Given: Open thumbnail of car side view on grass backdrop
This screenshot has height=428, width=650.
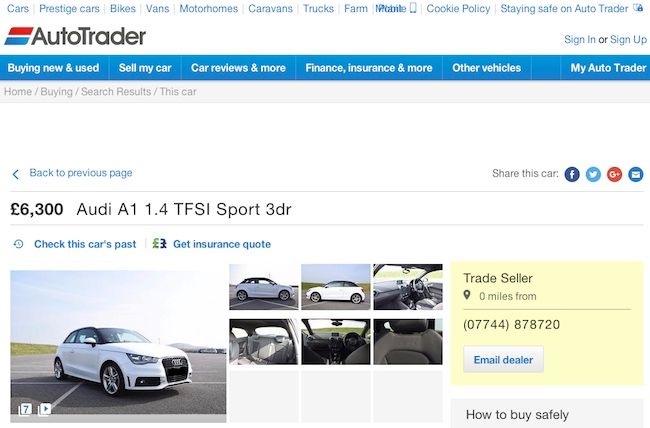Looking at the screenshot, I should 336,287.
